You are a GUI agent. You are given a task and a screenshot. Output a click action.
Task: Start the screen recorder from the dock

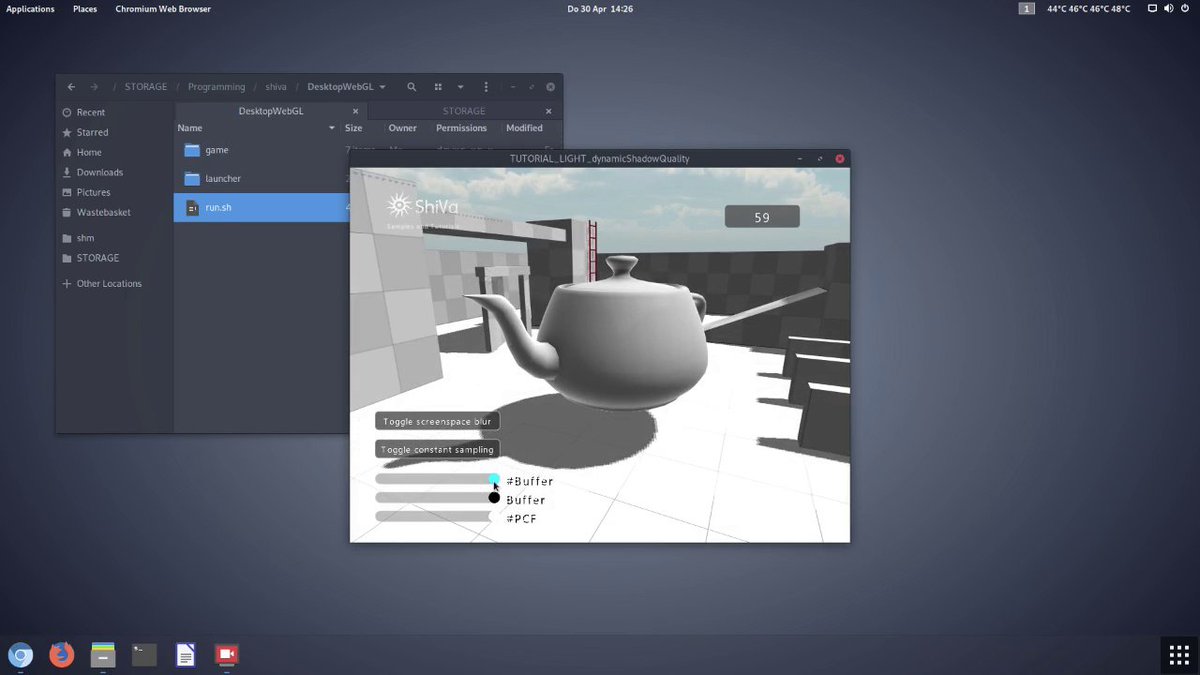(226, 655)
